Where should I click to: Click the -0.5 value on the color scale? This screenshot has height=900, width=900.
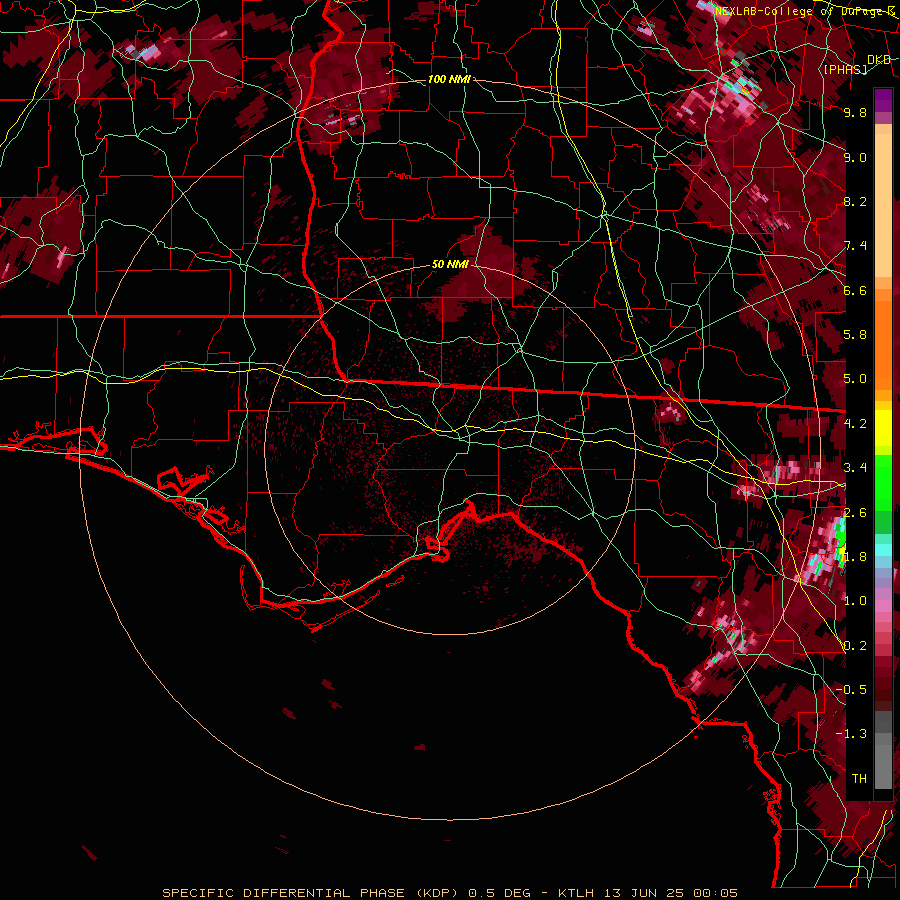851,690
